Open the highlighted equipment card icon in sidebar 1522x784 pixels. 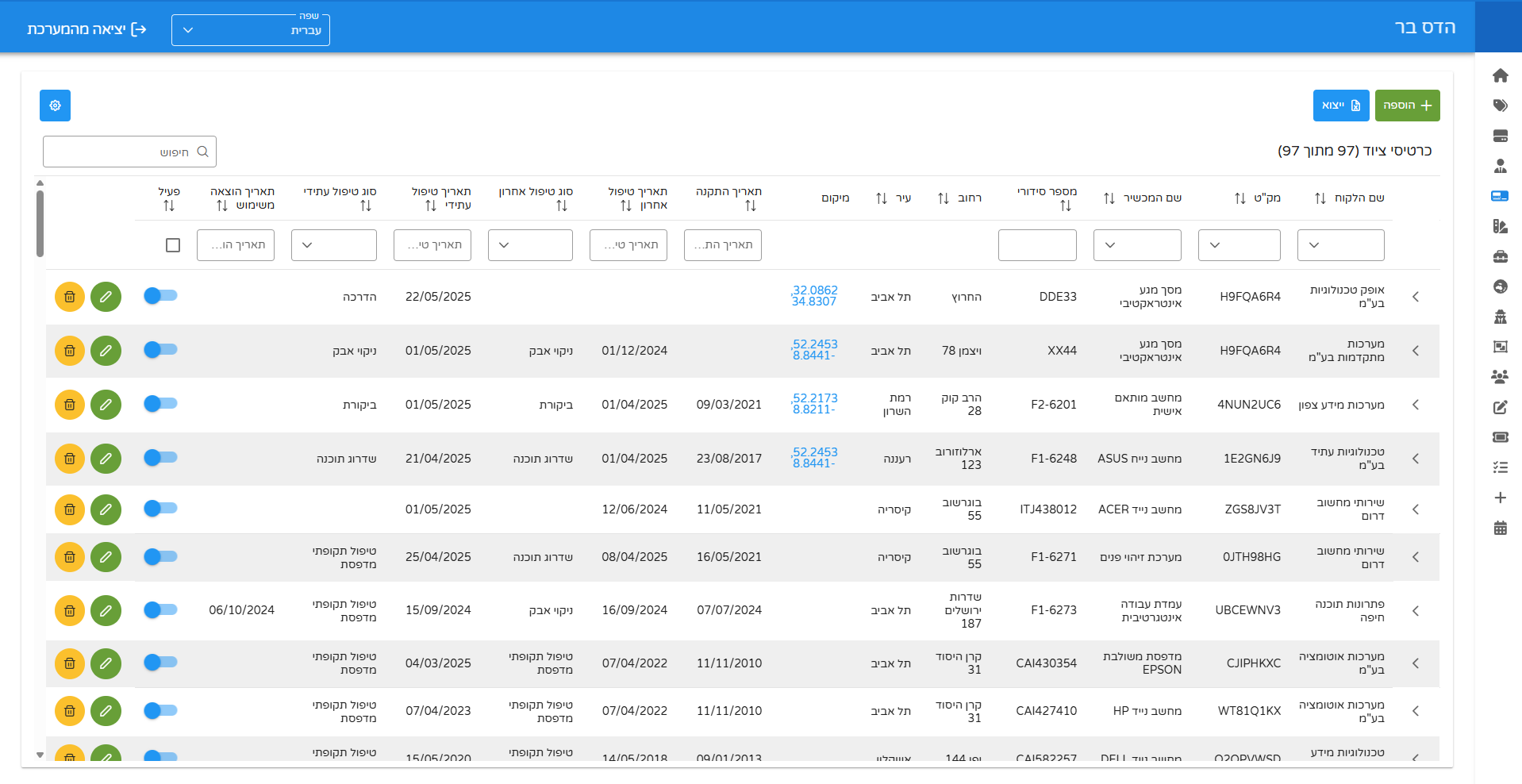(1500, 196)
